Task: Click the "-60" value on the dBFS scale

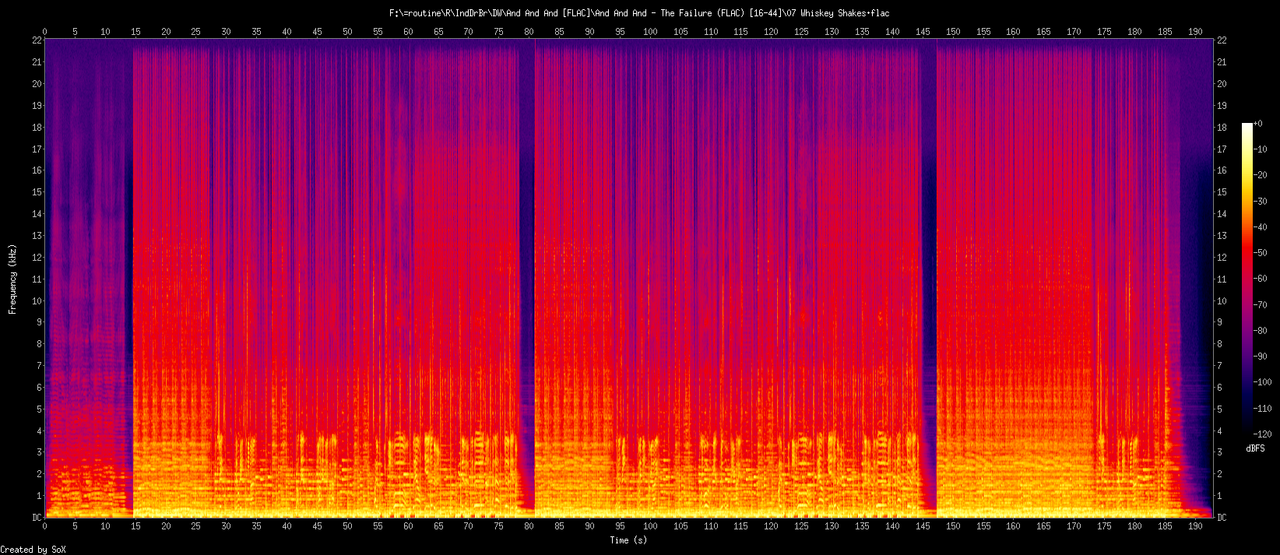Action: 1261,279
